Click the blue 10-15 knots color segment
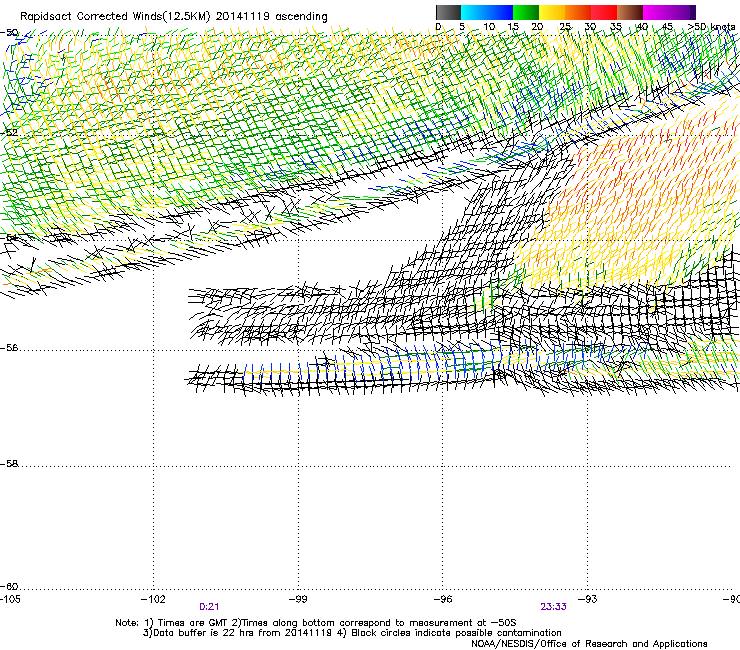Screen dimensions: 740x650 click(x=500, y=12)
